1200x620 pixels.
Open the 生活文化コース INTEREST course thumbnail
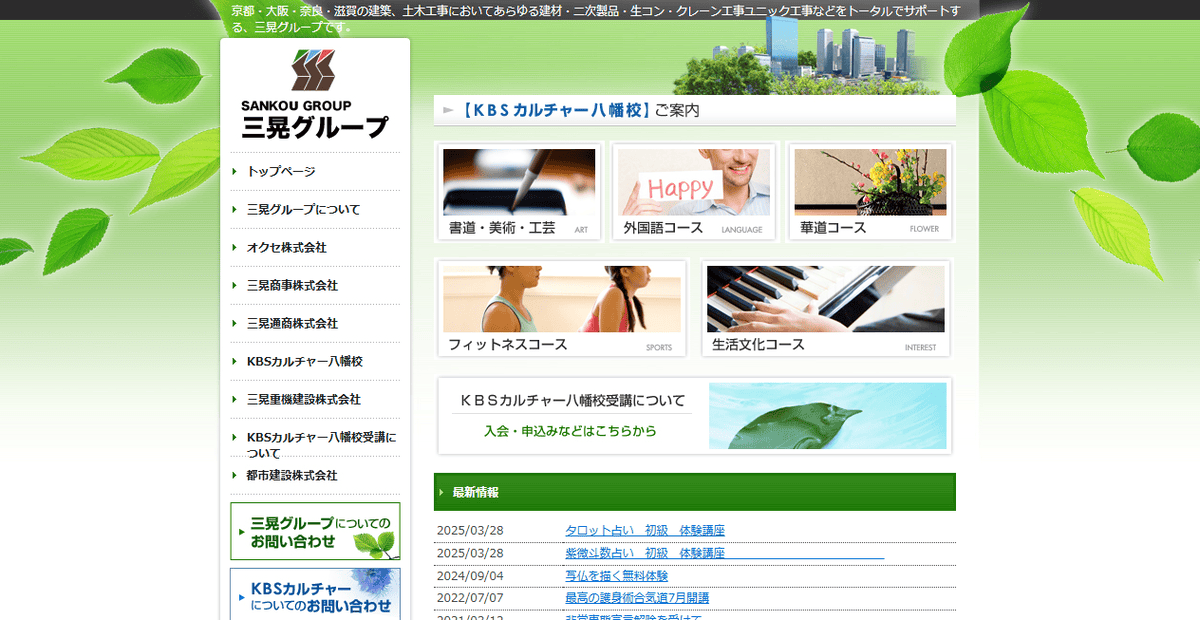[826, 307]
